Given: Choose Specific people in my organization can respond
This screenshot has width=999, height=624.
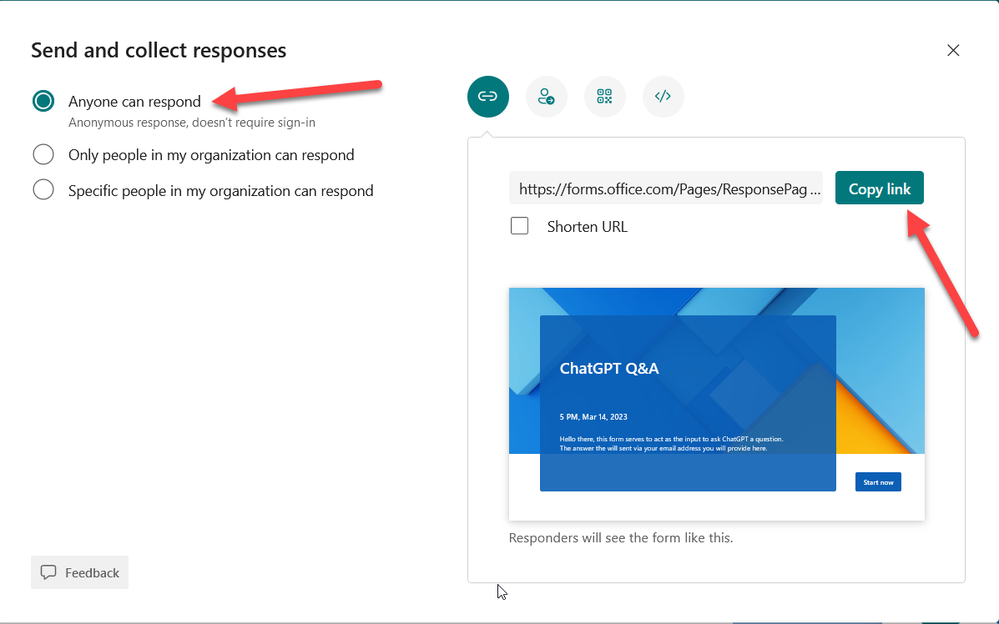Looking at the screenshot, I should [x=43, y=189].
